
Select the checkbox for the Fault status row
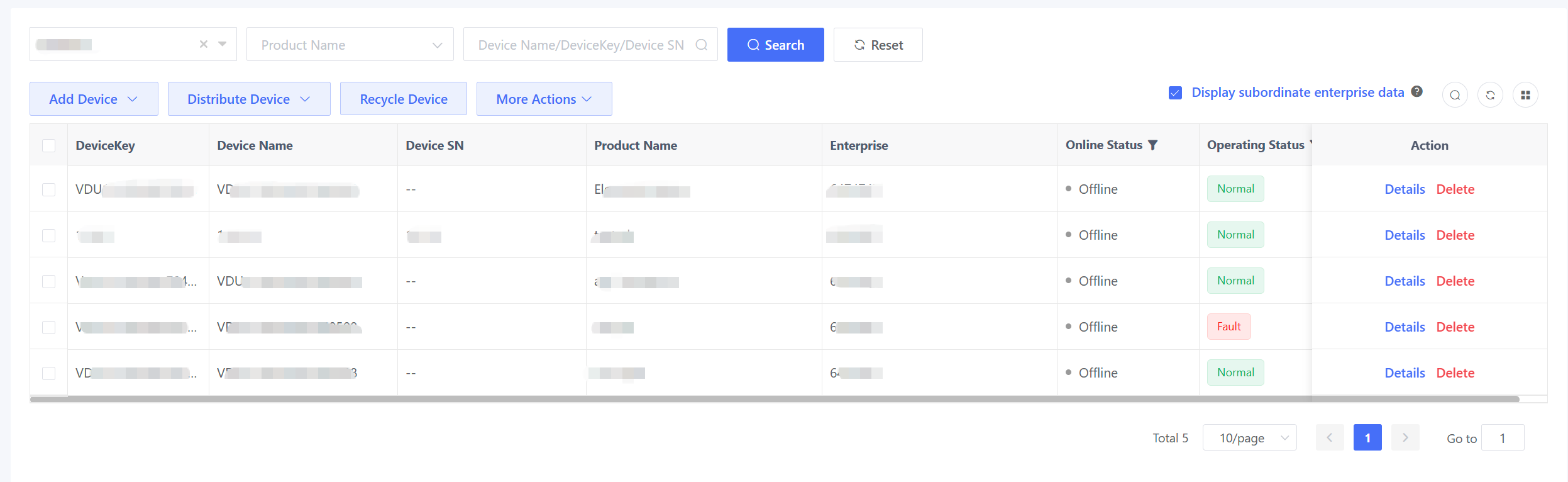(48, 327)
